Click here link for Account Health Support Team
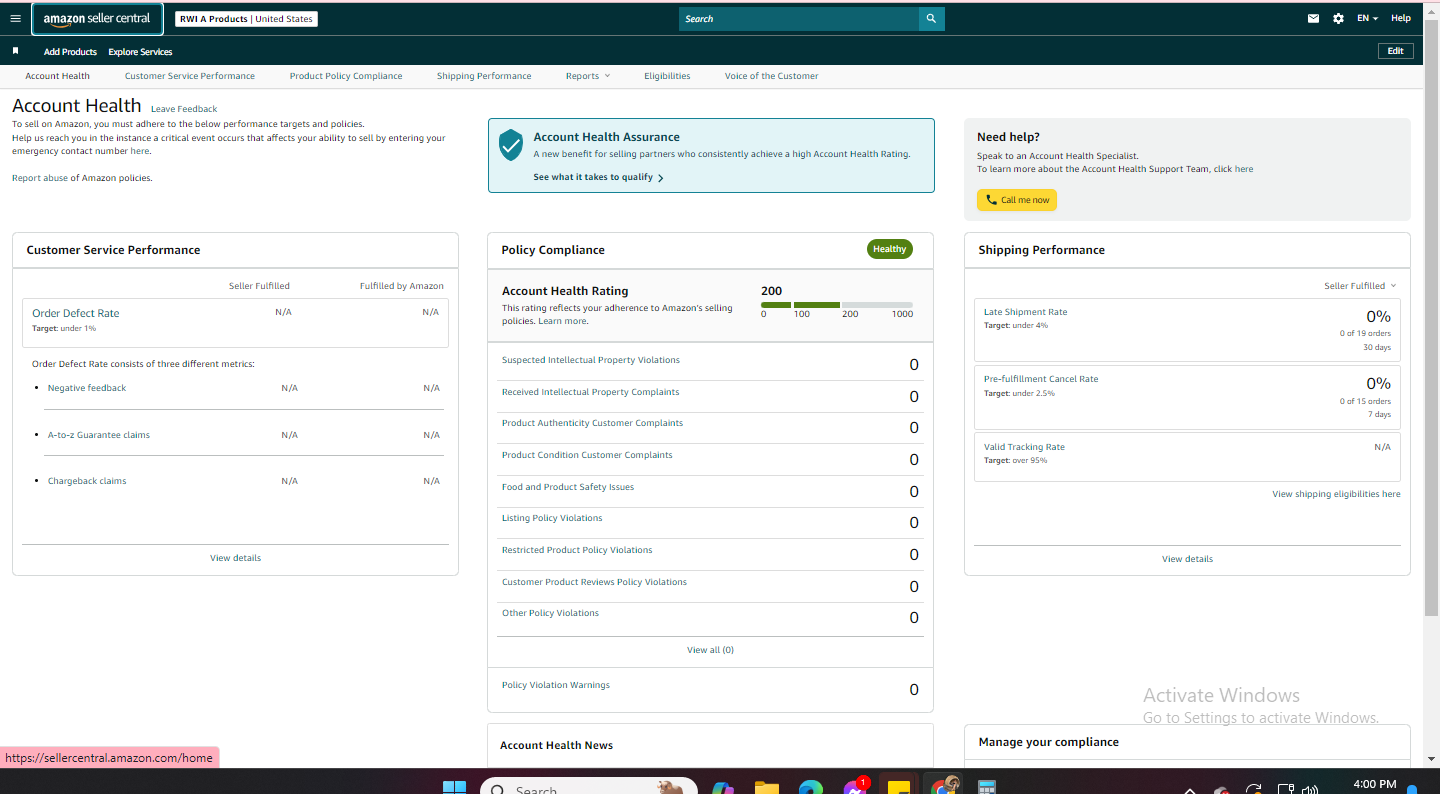The image size is (1440, 794). point(1244,169)
